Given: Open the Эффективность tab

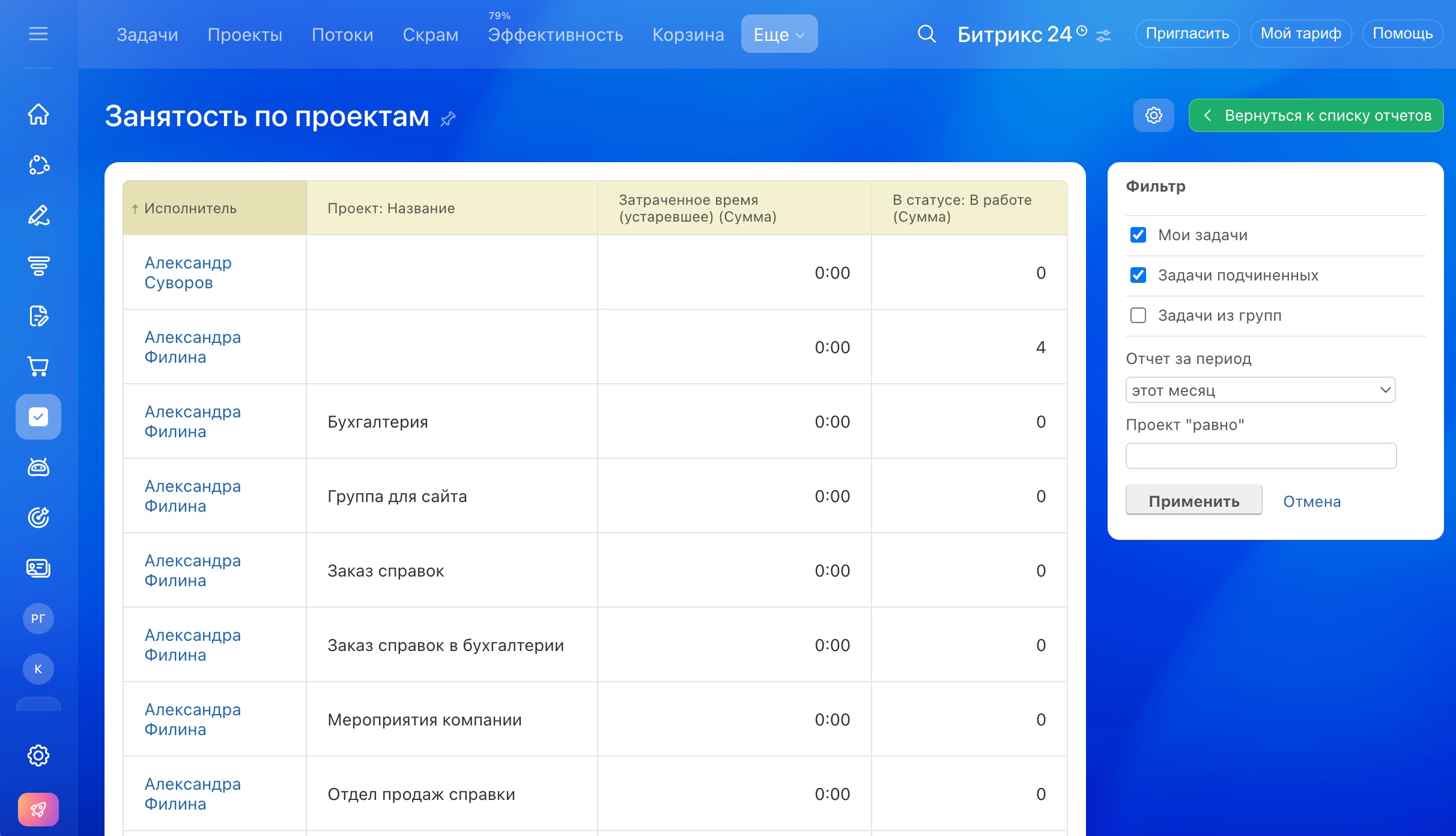Looking at the screenshot, I should pos(555,35).
